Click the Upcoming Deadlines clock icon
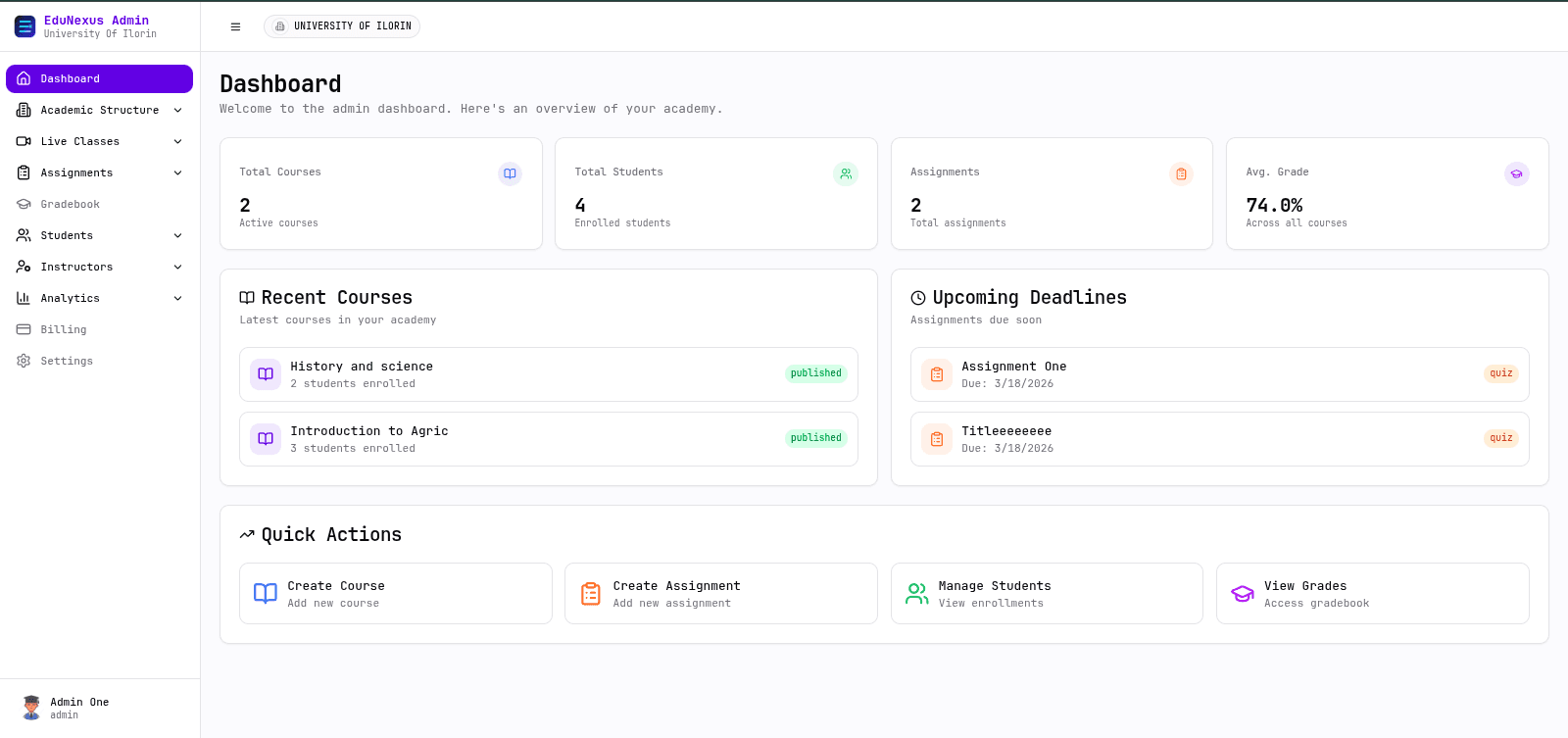Image resolution: width=1568 pixels, height=738 pixels. 918,298
